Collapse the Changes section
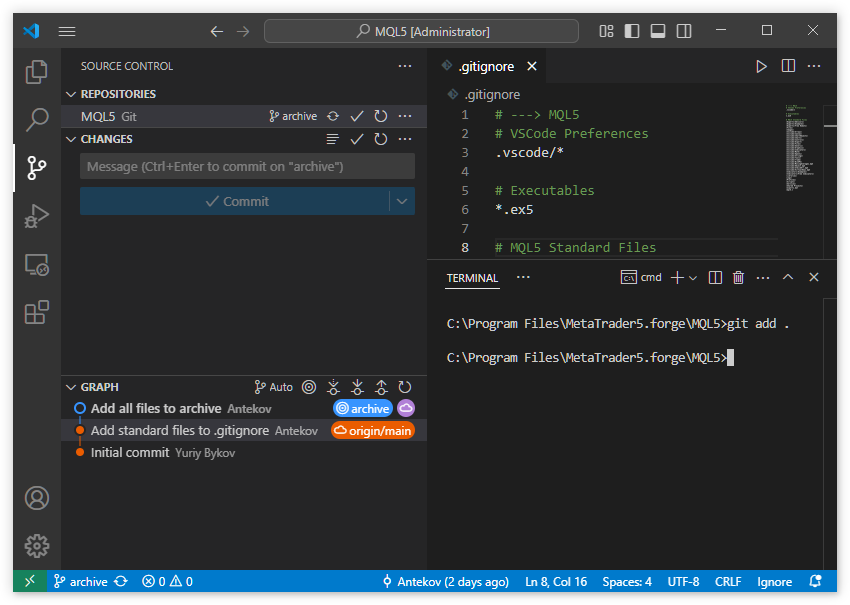Viewport: 850px width, 605px height. pyautogui.click(x=71, y=139)
